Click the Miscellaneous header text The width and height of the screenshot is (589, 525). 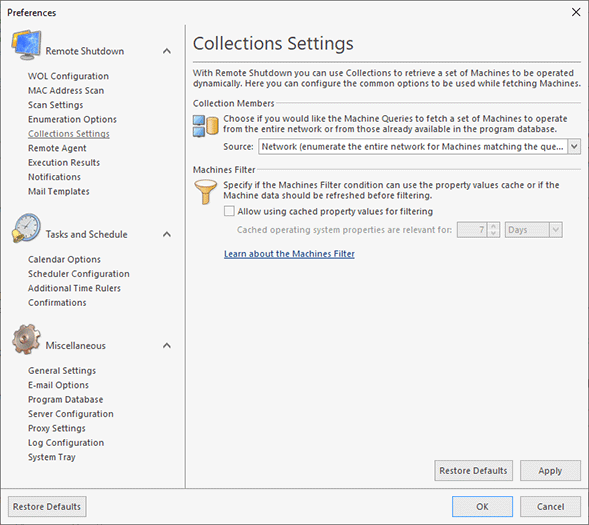tap(76, 345)
